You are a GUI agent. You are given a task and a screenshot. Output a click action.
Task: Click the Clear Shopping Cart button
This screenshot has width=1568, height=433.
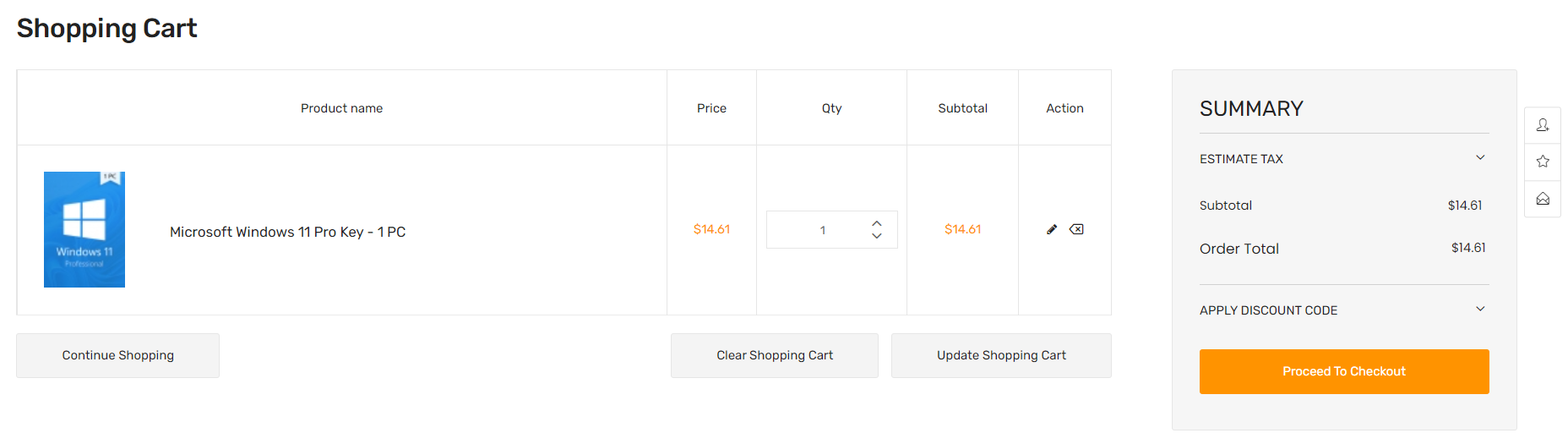coord(774,355)
